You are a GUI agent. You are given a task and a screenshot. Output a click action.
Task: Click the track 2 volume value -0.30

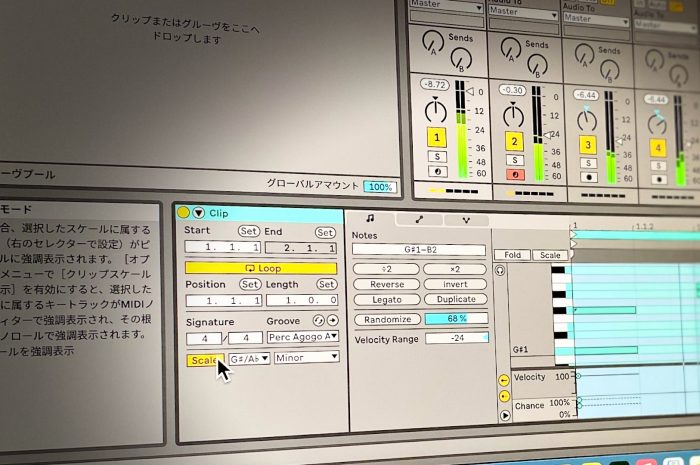tap(512, 90)
